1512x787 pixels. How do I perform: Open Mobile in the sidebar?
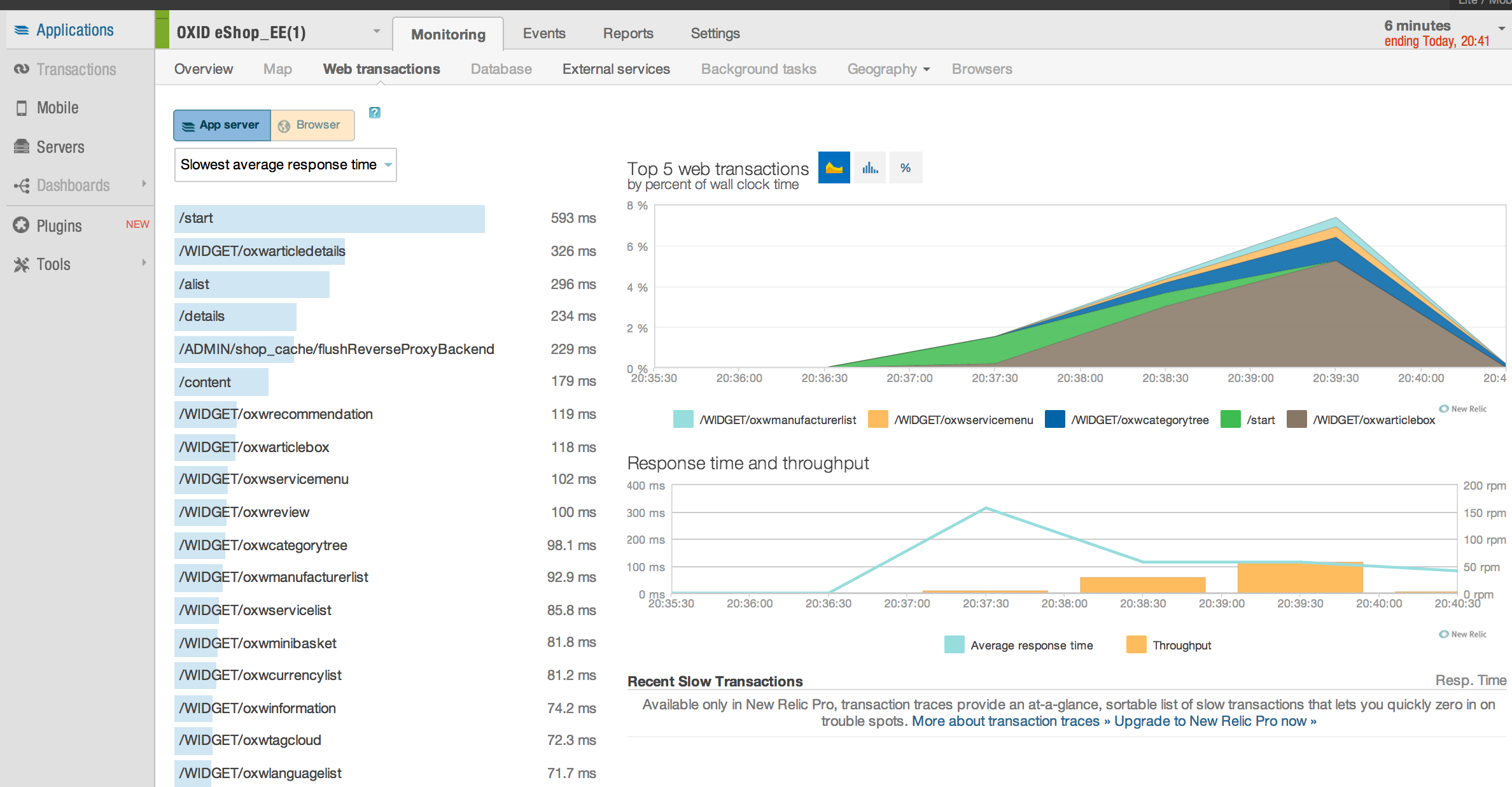click(58, 108)
